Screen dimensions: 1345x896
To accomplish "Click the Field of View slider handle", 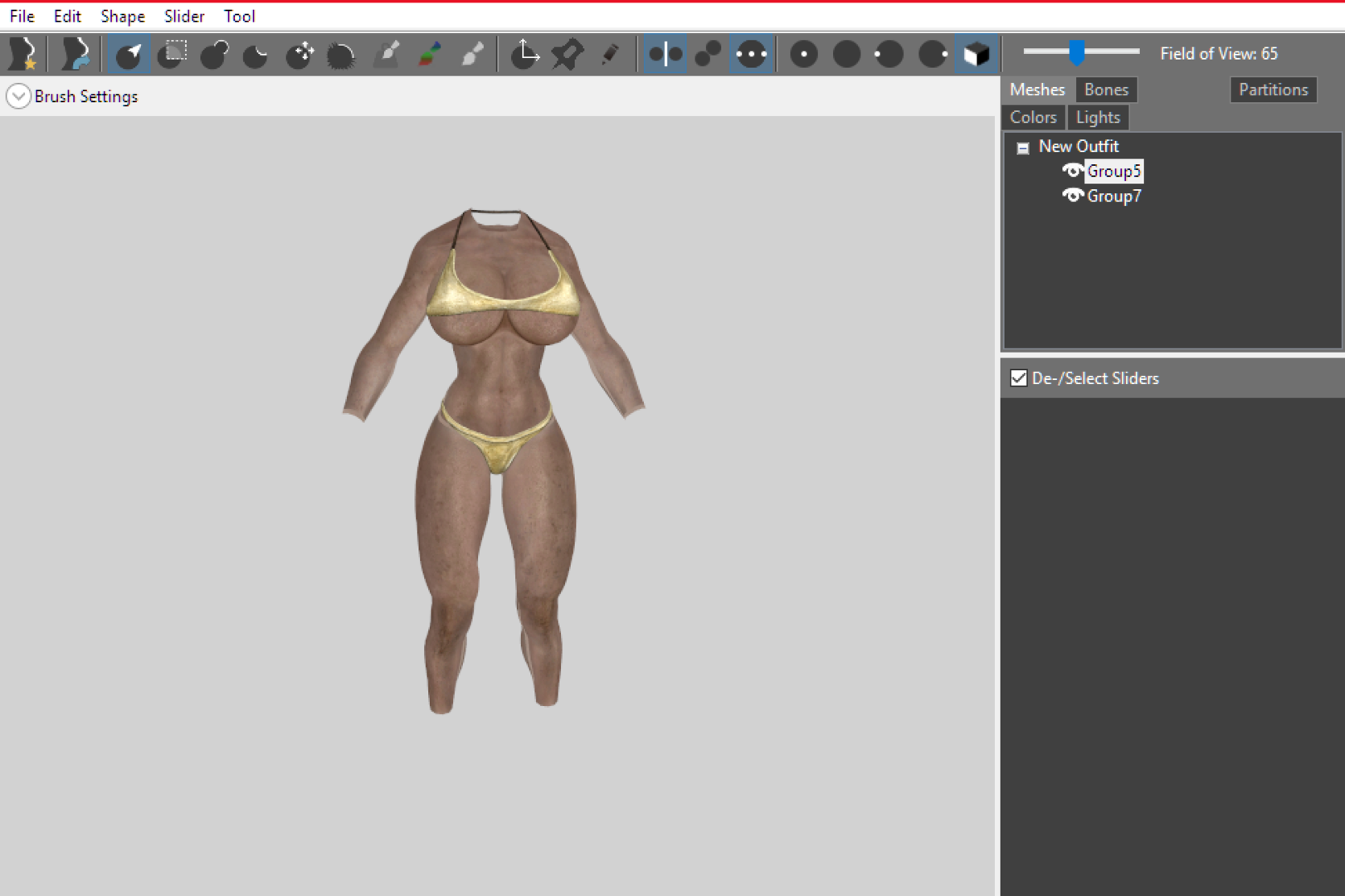I will tap(1076, 52).
